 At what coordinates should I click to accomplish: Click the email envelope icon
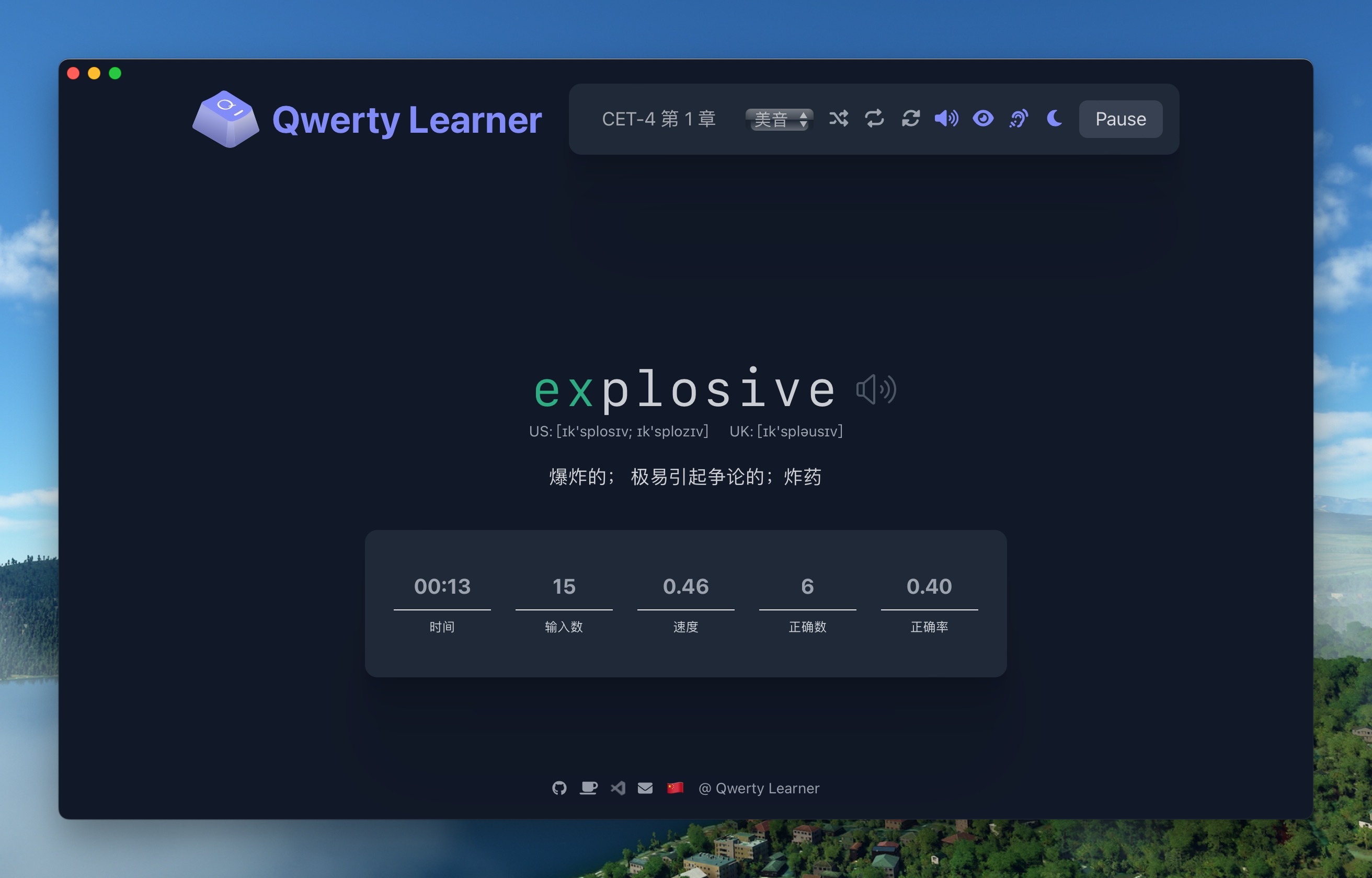click(645, 788)
